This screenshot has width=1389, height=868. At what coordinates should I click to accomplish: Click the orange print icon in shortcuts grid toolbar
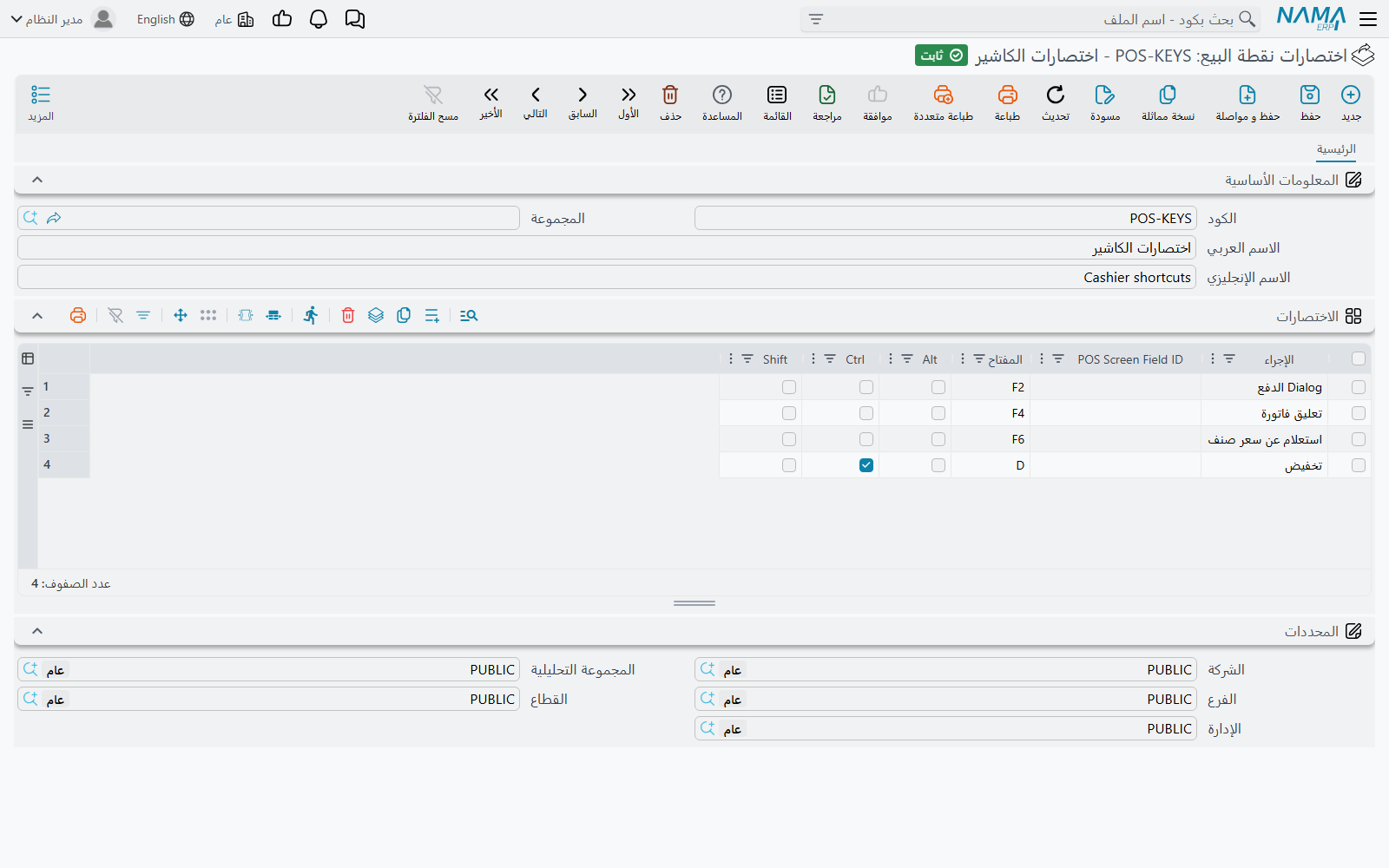(78, 316)
